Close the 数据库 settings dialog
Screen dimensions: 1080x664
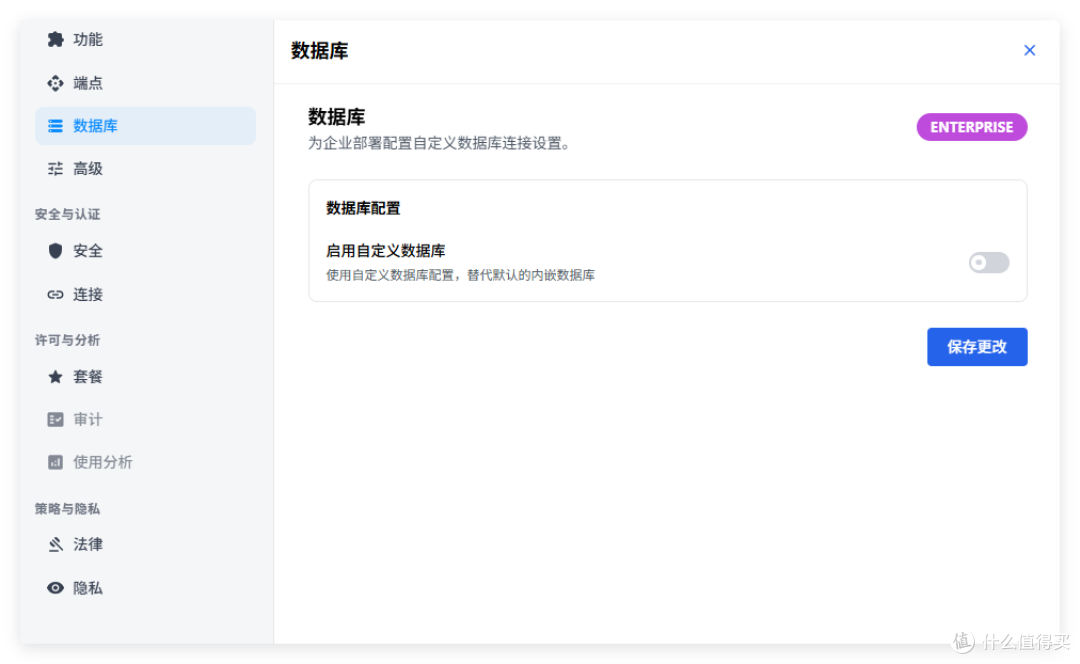tap(1029, 50)
